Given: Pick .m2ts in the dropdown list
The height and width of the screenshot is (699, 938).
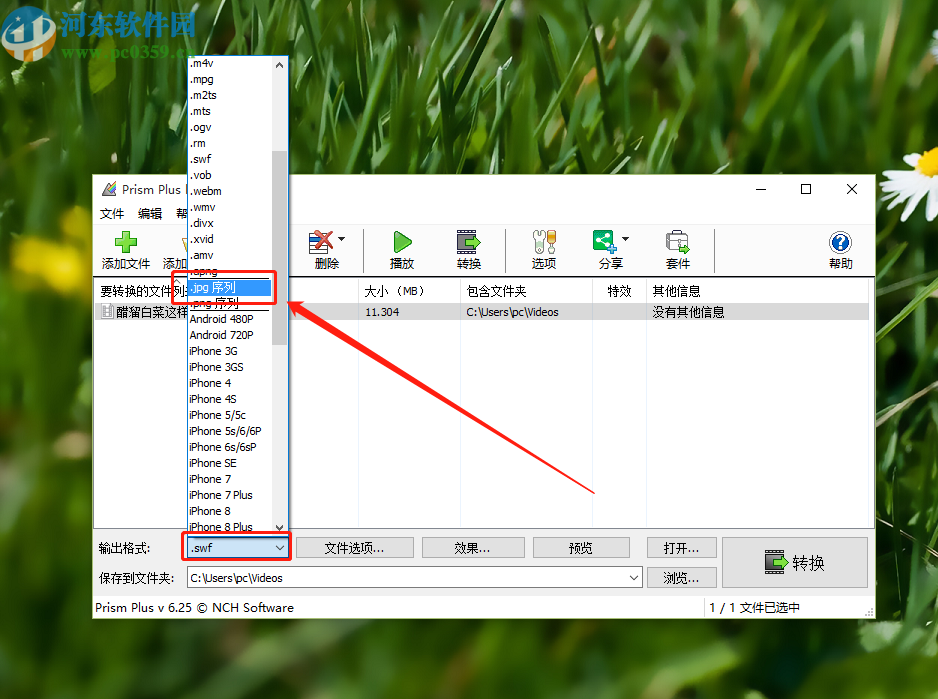Looking at the screenshot, I should tap(230, 95).
